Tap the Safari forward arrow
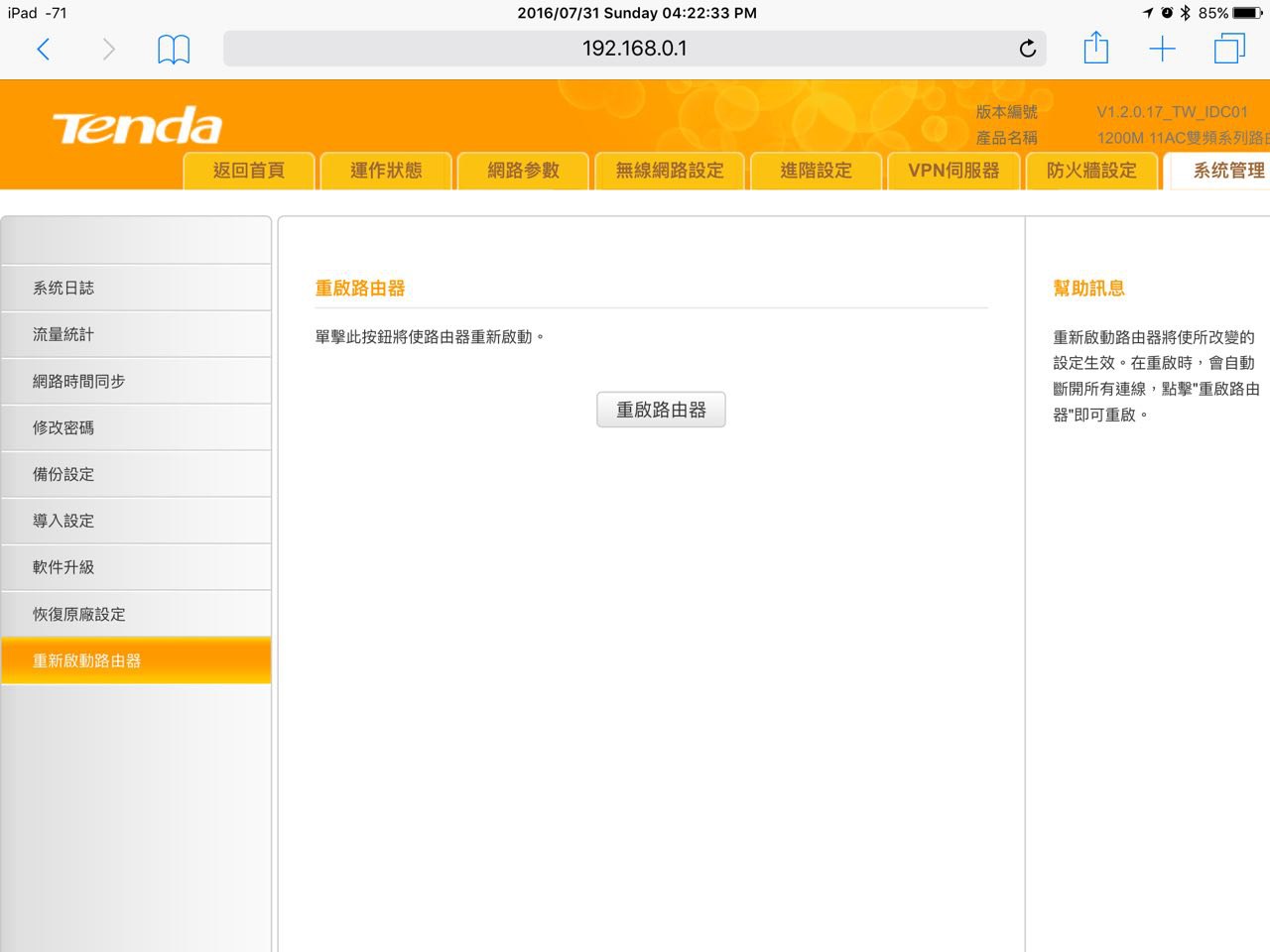 click(108, 49)
